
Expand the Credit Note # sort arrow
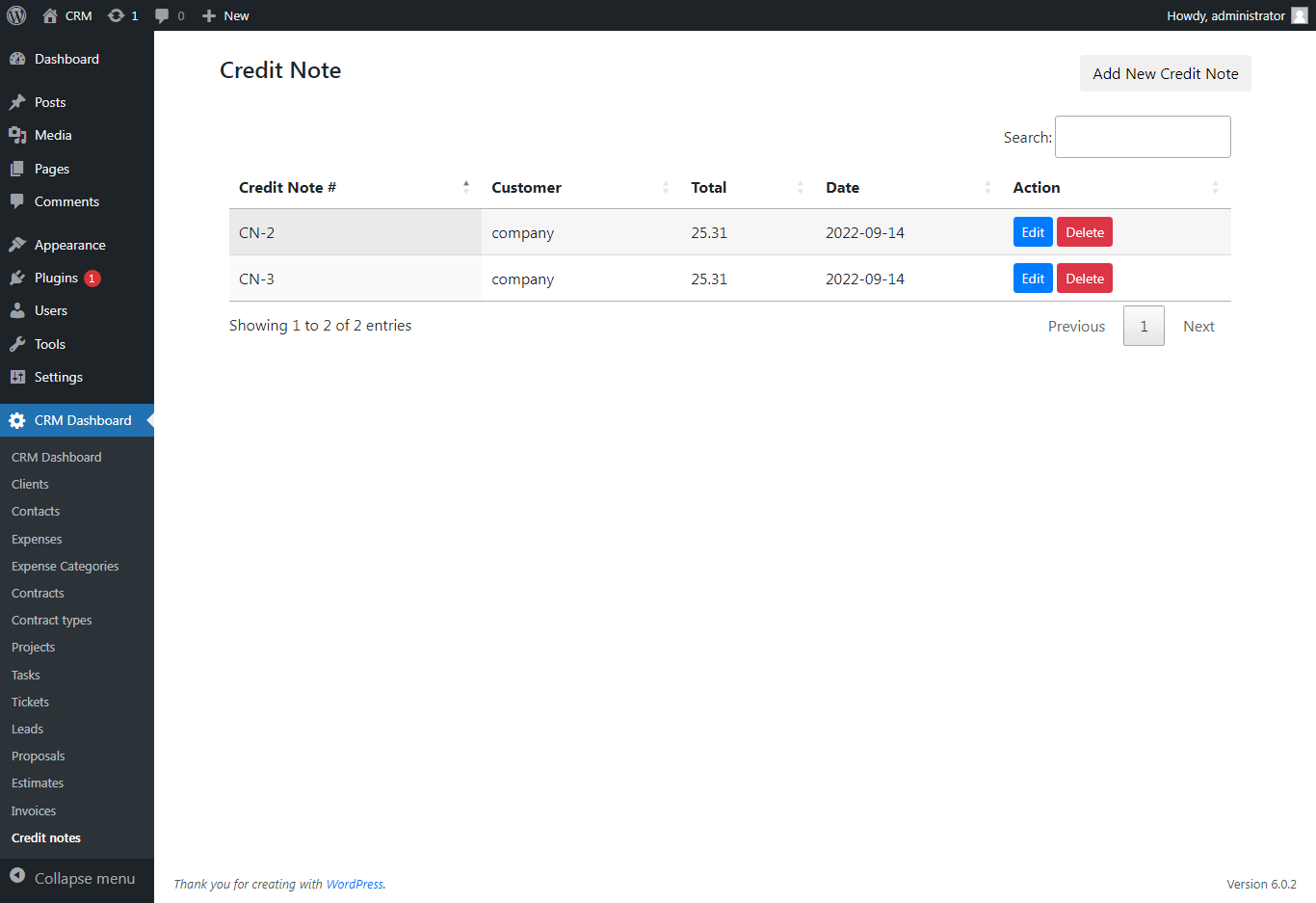tap(466, 187)
